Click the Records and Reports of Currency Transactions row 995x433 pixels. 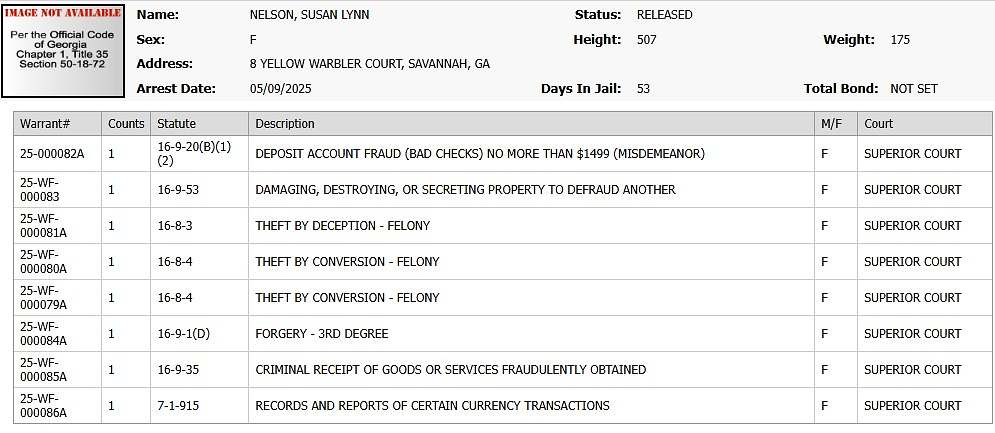click(x=432, y=406)
